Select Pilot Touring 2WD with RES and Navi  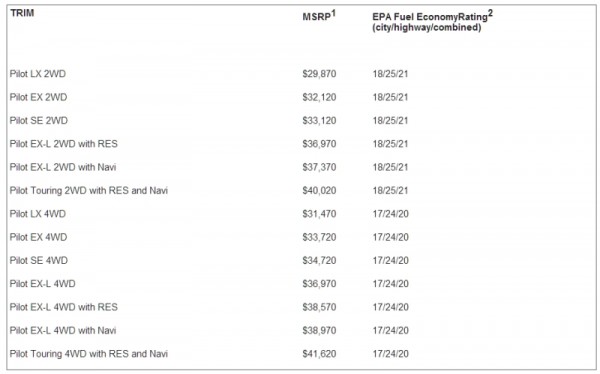pyautogui.click(x=89, y=190)
